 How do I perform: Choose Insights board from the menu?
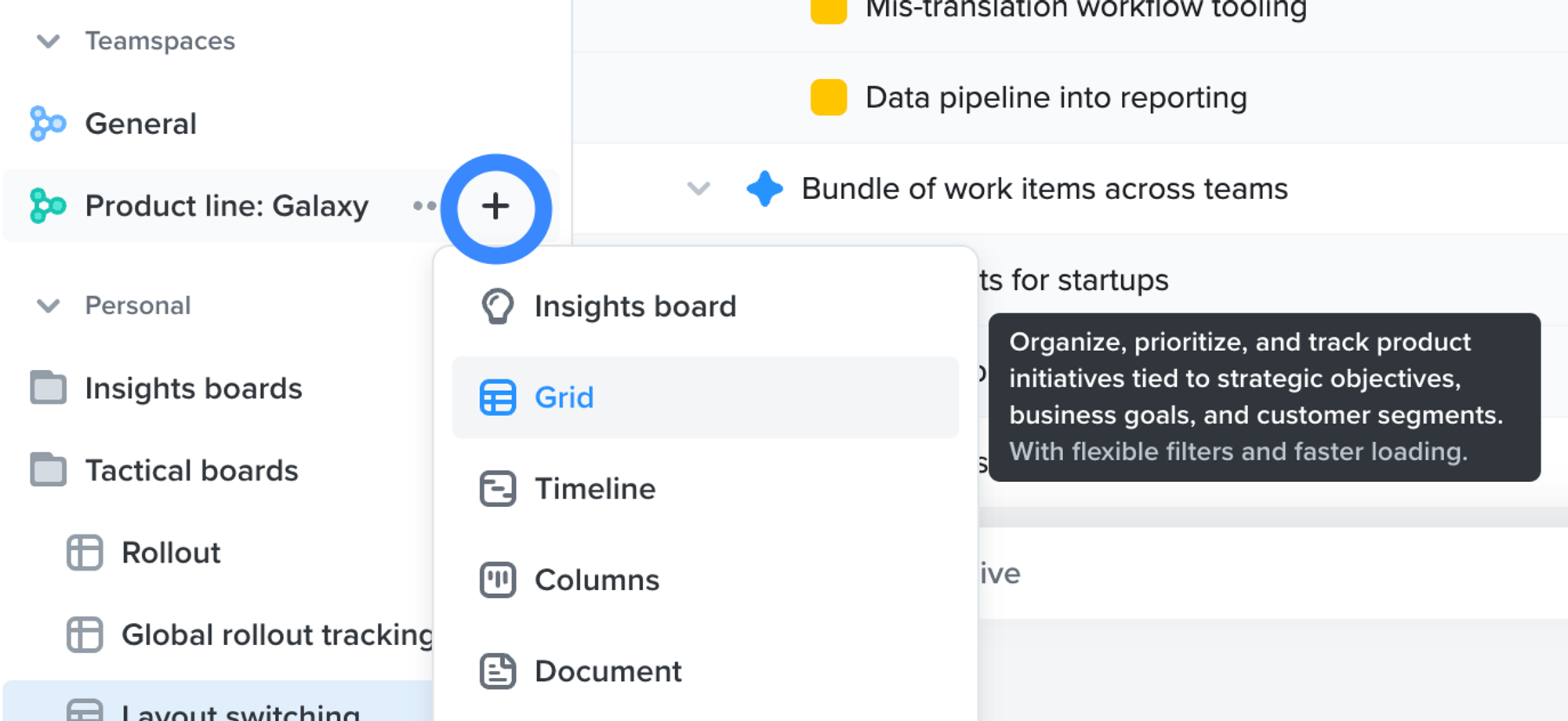635,306
